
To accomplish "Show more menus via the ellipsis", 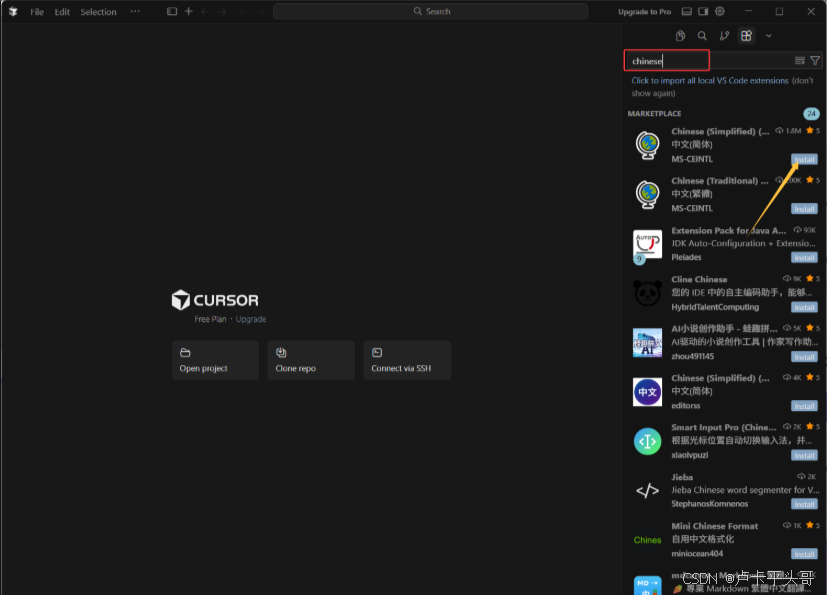I will (x=135, y=11).
